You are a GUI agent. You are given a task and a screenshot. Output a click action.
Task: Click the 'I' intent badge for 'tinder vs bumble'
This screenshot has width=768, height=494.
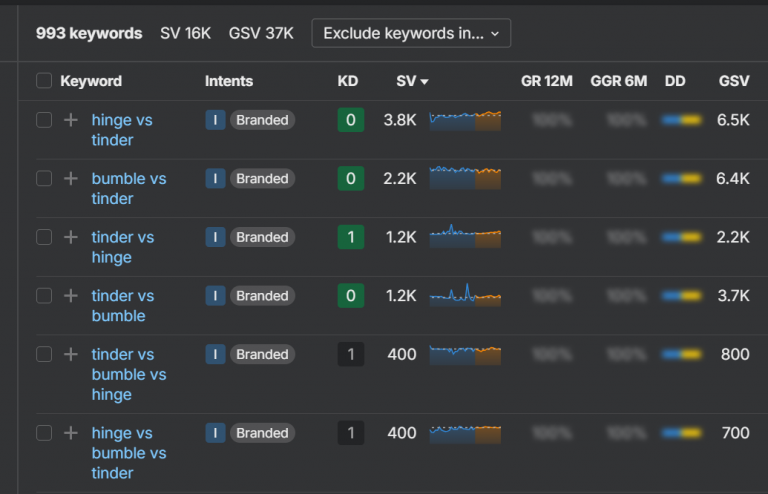coord(215,296)
